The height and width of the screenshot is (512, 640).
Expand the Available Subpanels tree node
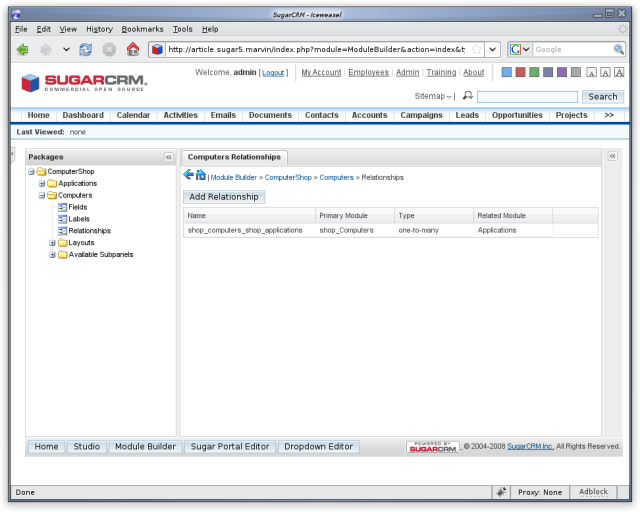point(52,255)
